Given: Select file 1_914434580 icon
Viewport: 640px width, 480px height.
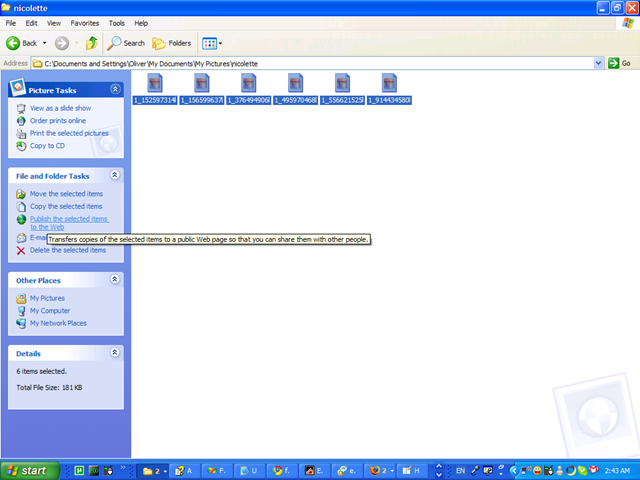Looking at the screenshot, I should [389, 83].
